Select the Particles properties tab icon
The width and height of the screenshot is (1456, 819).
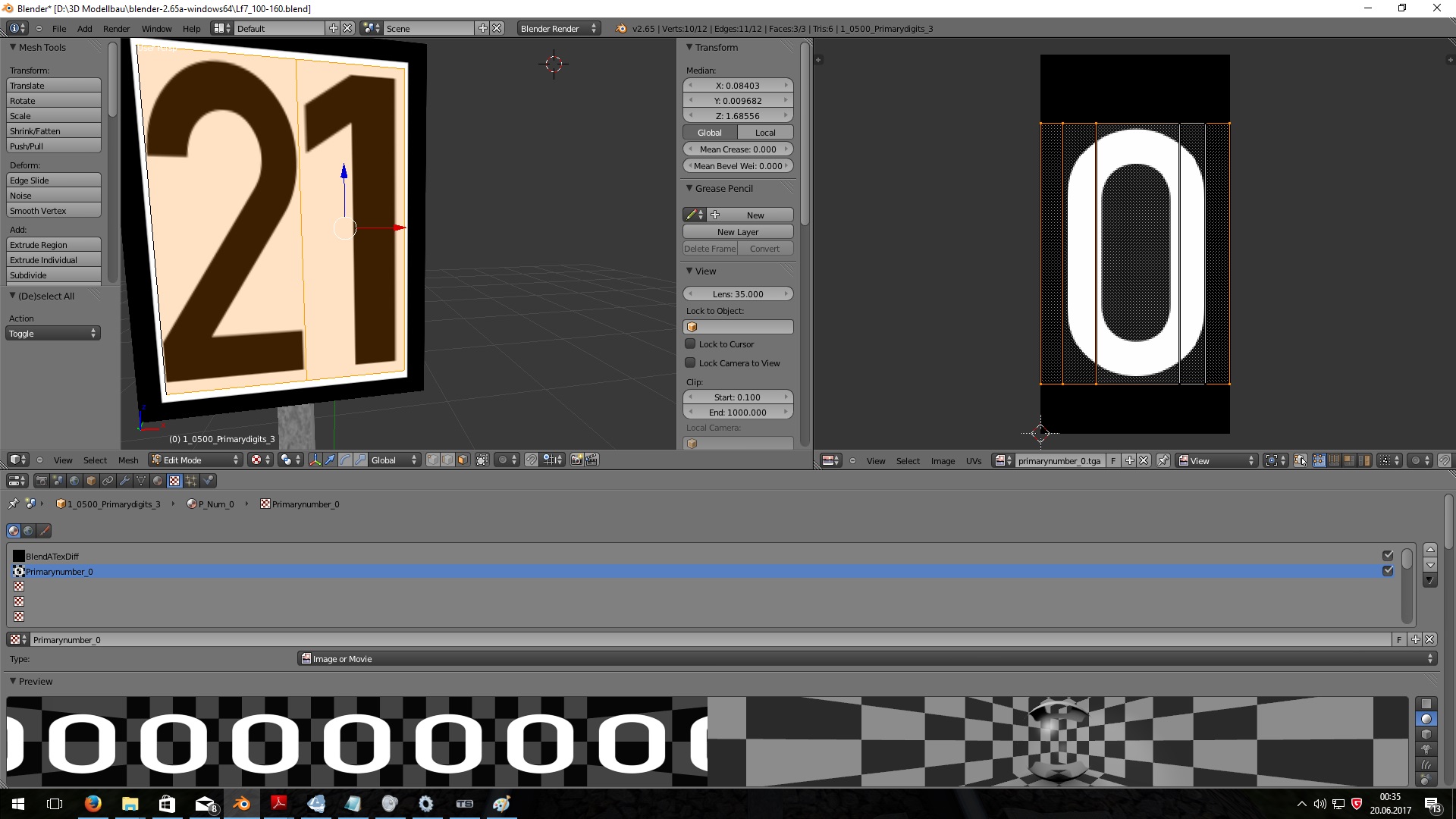pyautogui.click(x=191, y=481)
